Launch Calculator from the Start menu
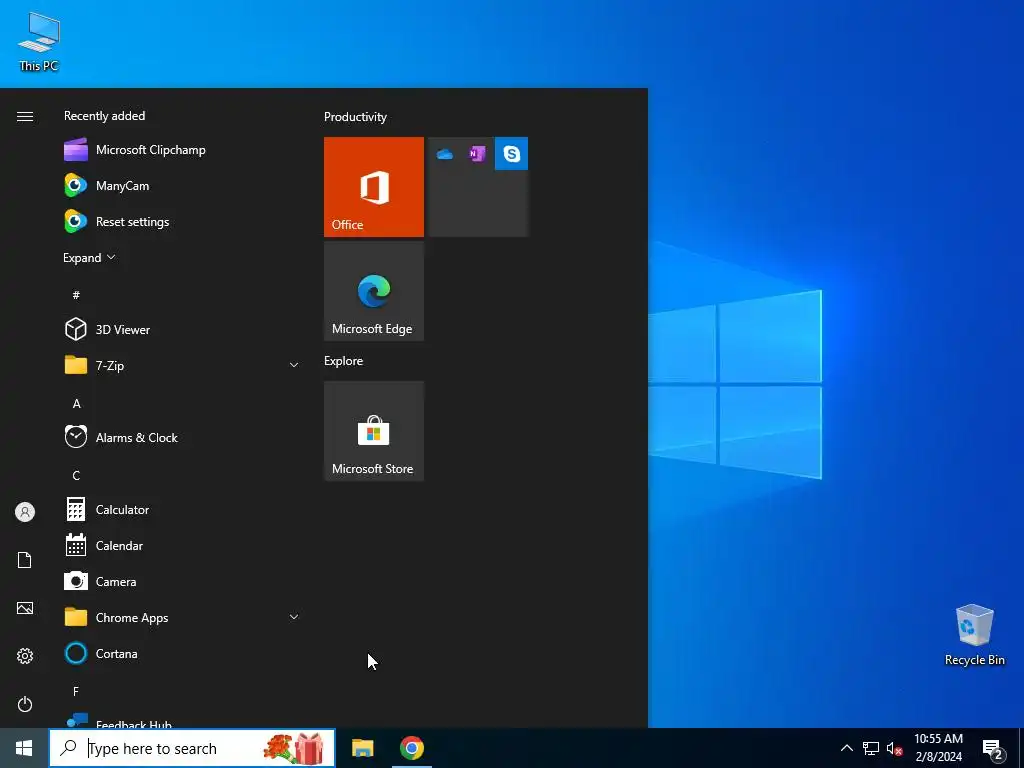The width and height of the screenshot is (1024, 768). coord(181,509)
